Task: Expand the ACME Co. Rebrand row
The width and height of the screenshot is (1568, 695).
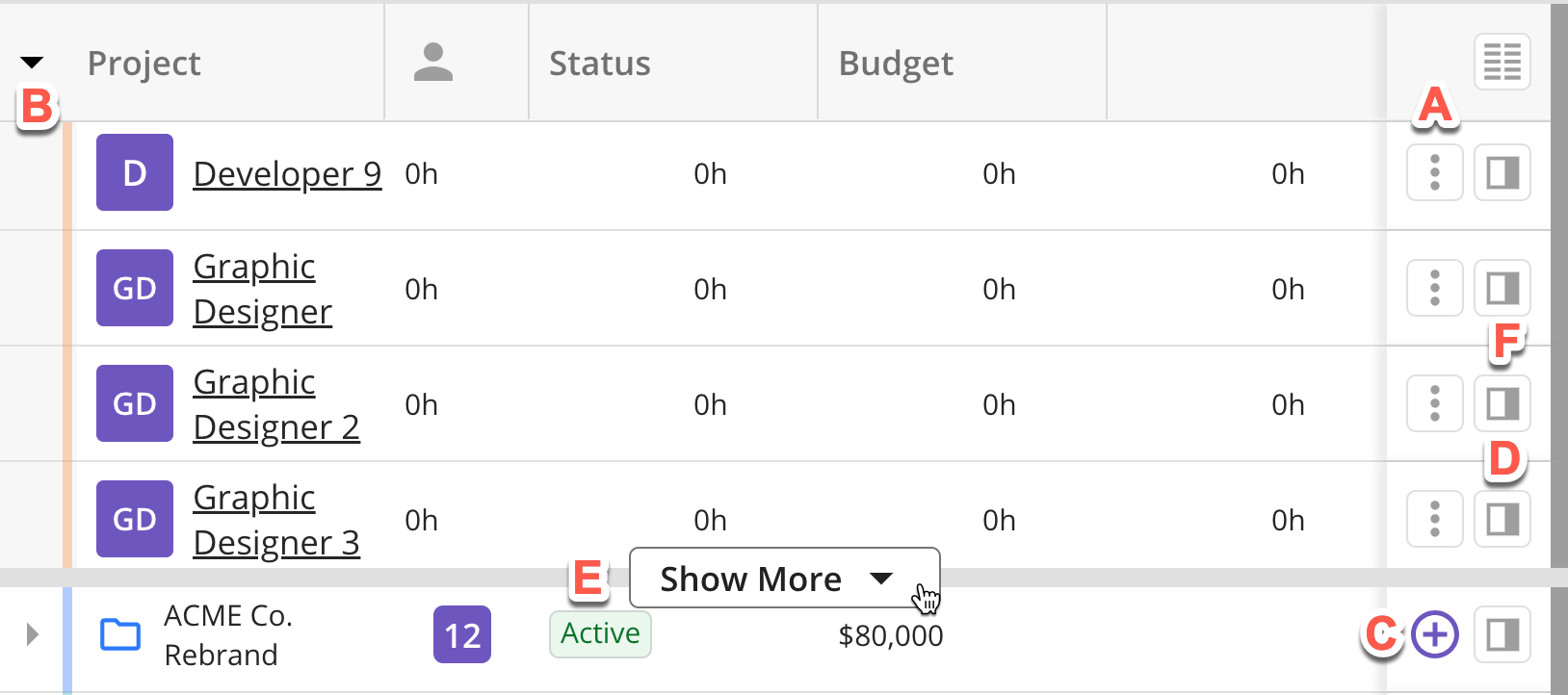Action: click(x=32, y=634)
